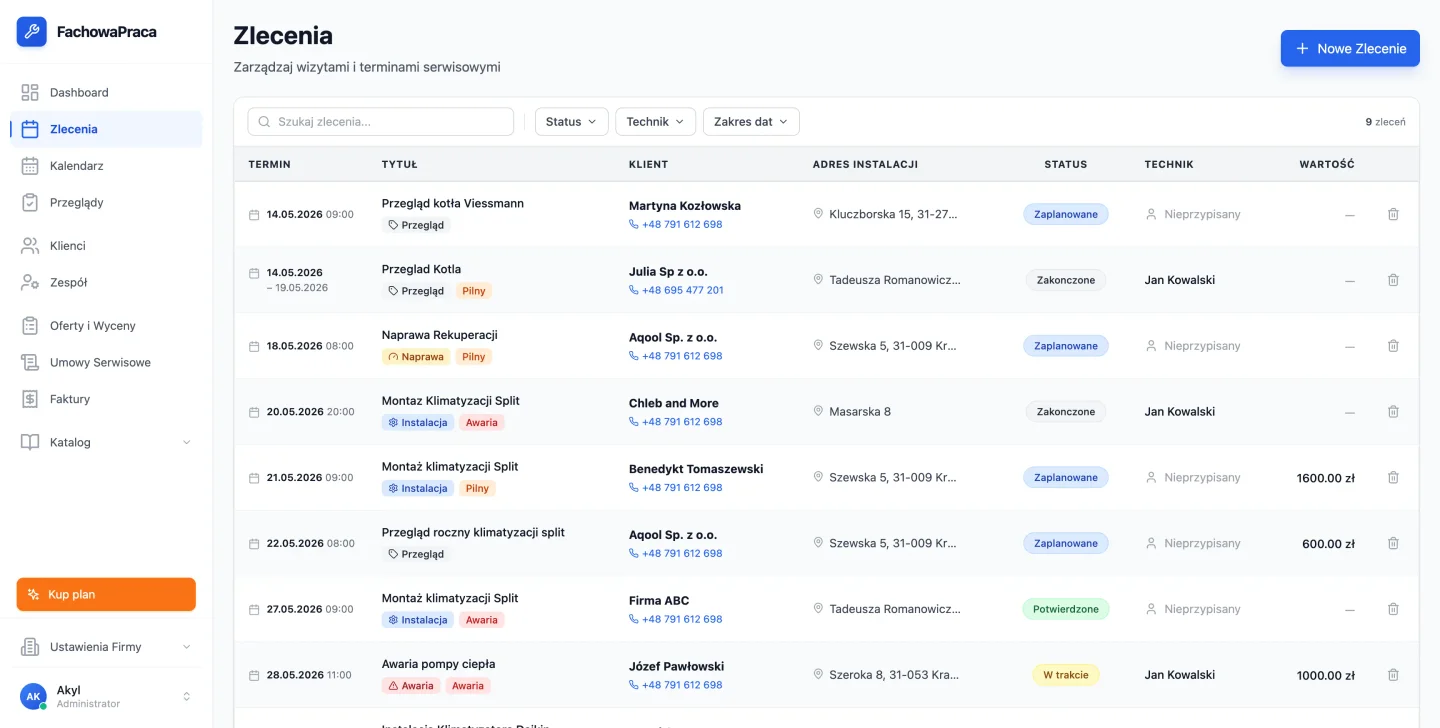
Task: Open Oferty i Wyceny menu item
Action: (106, 326)
